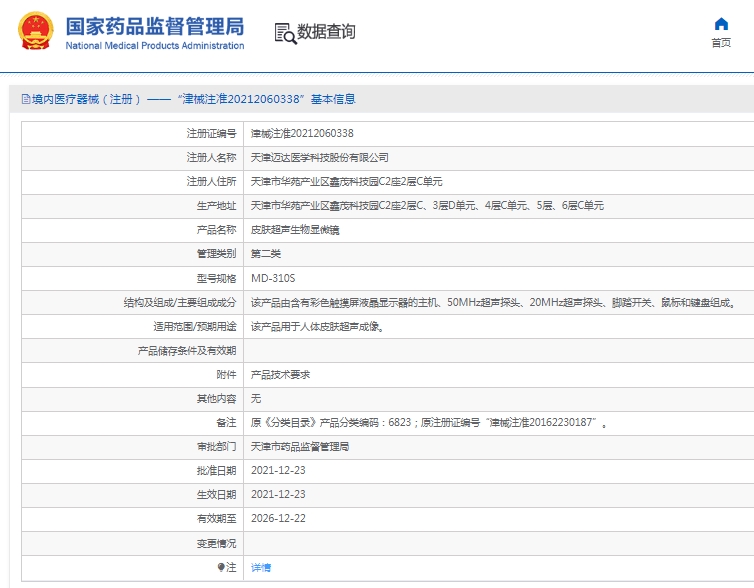The height and width of the screenshot is (588, 754).
Task: Click the 数据查询 heading
Action: 327,32
